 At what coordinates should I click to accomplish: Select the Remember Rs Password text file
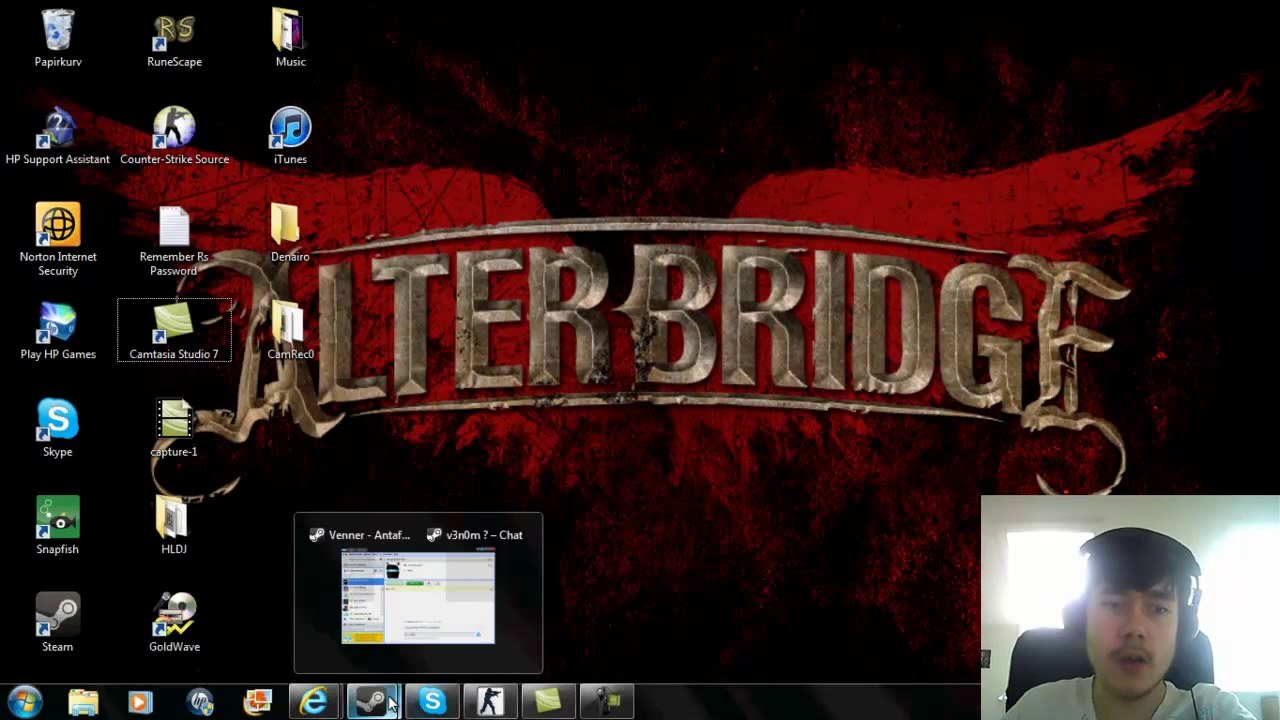[x=174, y=228]
